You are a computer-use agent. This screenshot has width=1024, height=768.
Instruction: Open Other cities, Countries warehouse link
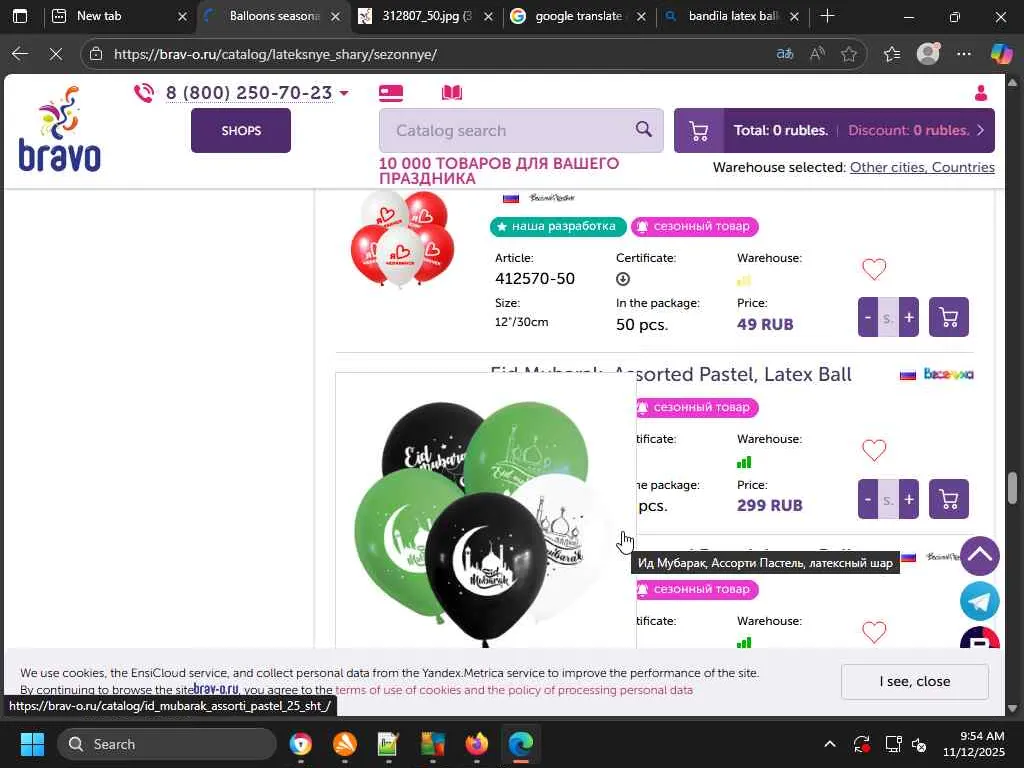pyautogui.click(x=922, y=167)
